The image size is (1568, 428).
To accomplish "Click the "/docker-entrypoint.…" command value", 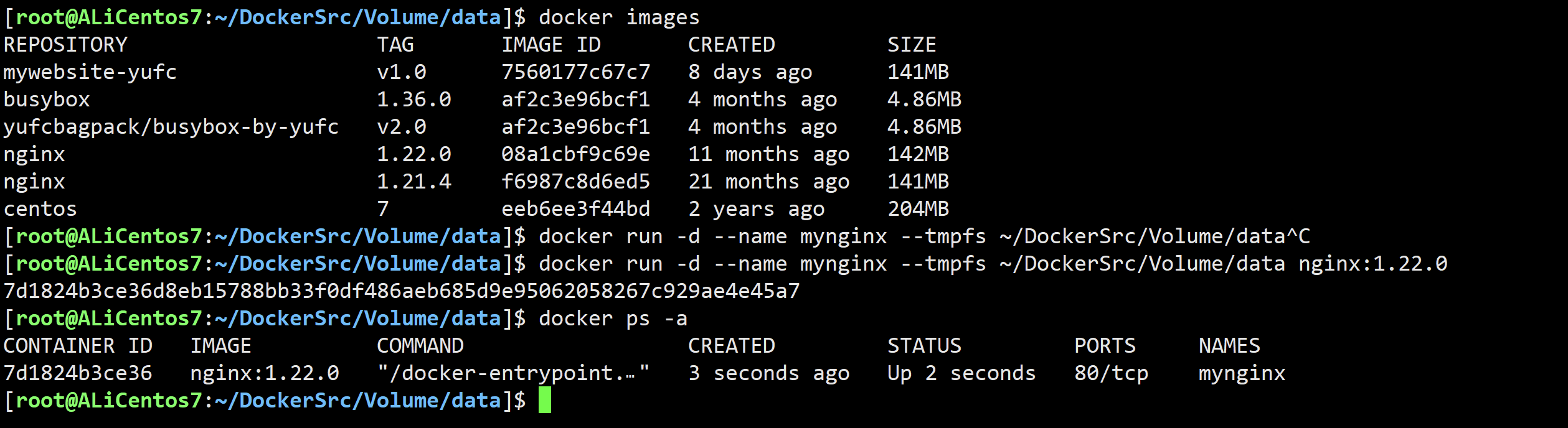I will coord(514,373).
